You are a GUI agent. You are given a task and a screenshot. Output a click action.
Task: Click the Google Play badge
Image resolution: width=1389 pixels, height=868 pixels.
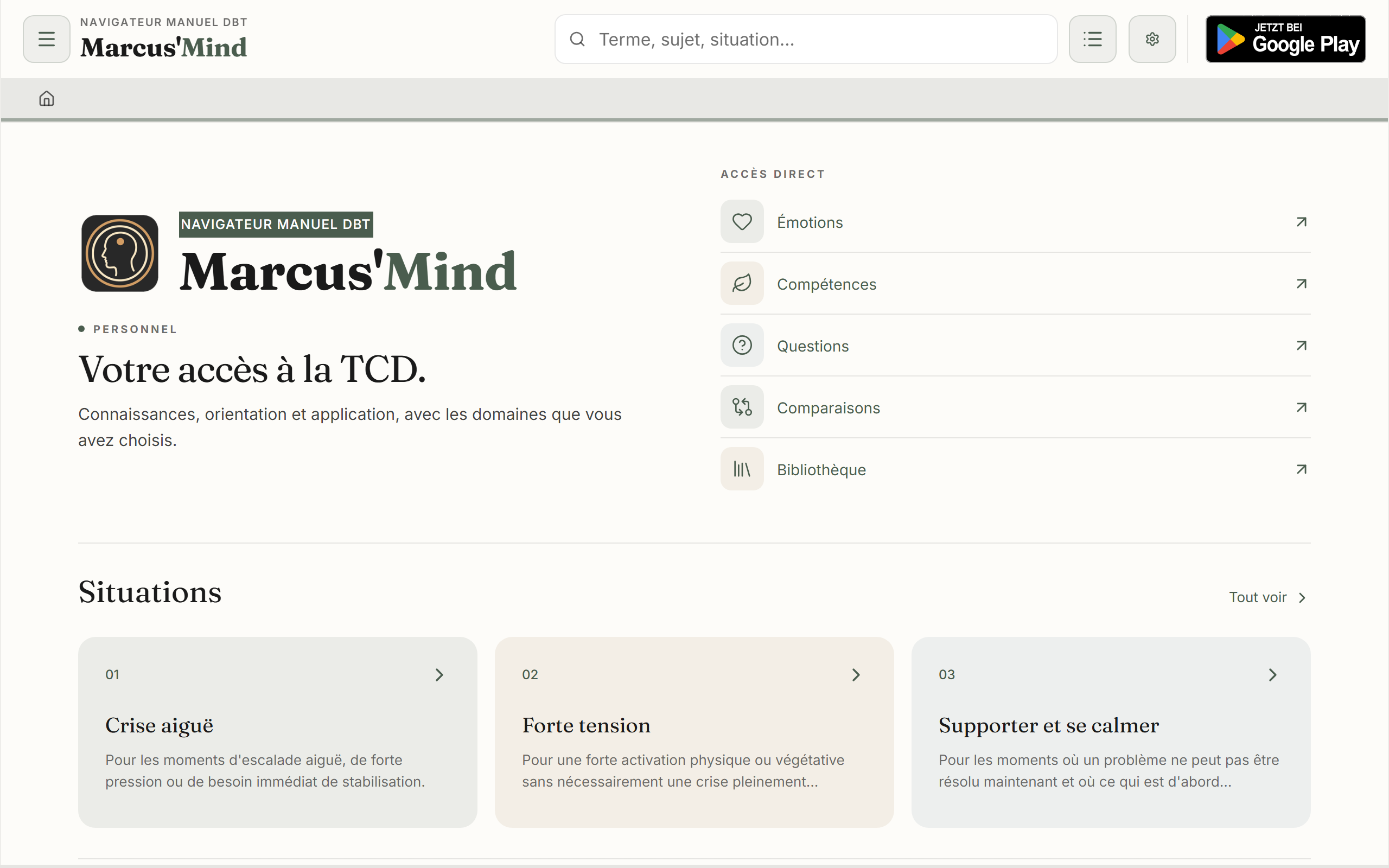click(x=1285, y=39)
